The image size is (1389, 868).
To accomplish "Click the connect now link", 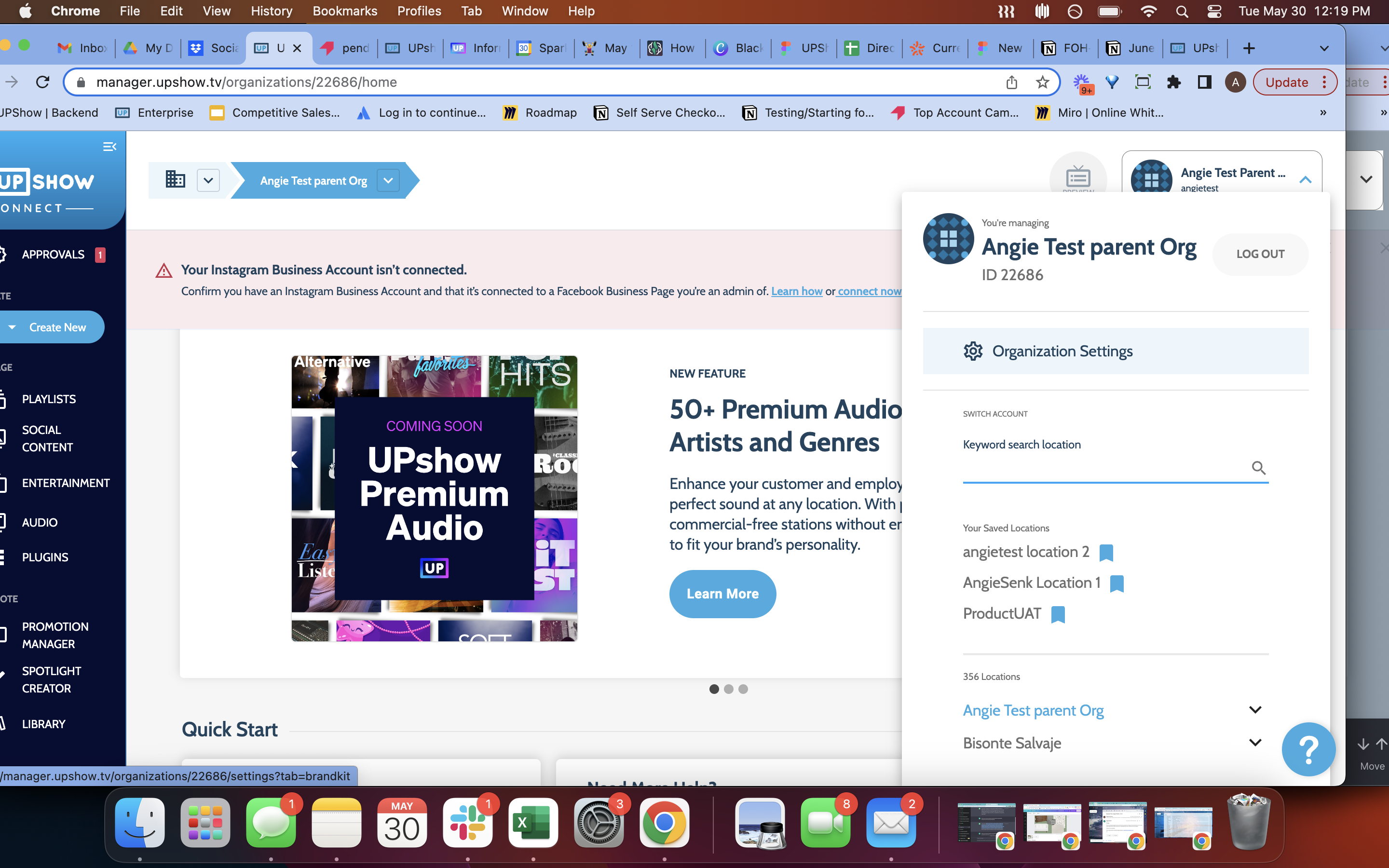I will pyautogui.click(x=869, y=291).
